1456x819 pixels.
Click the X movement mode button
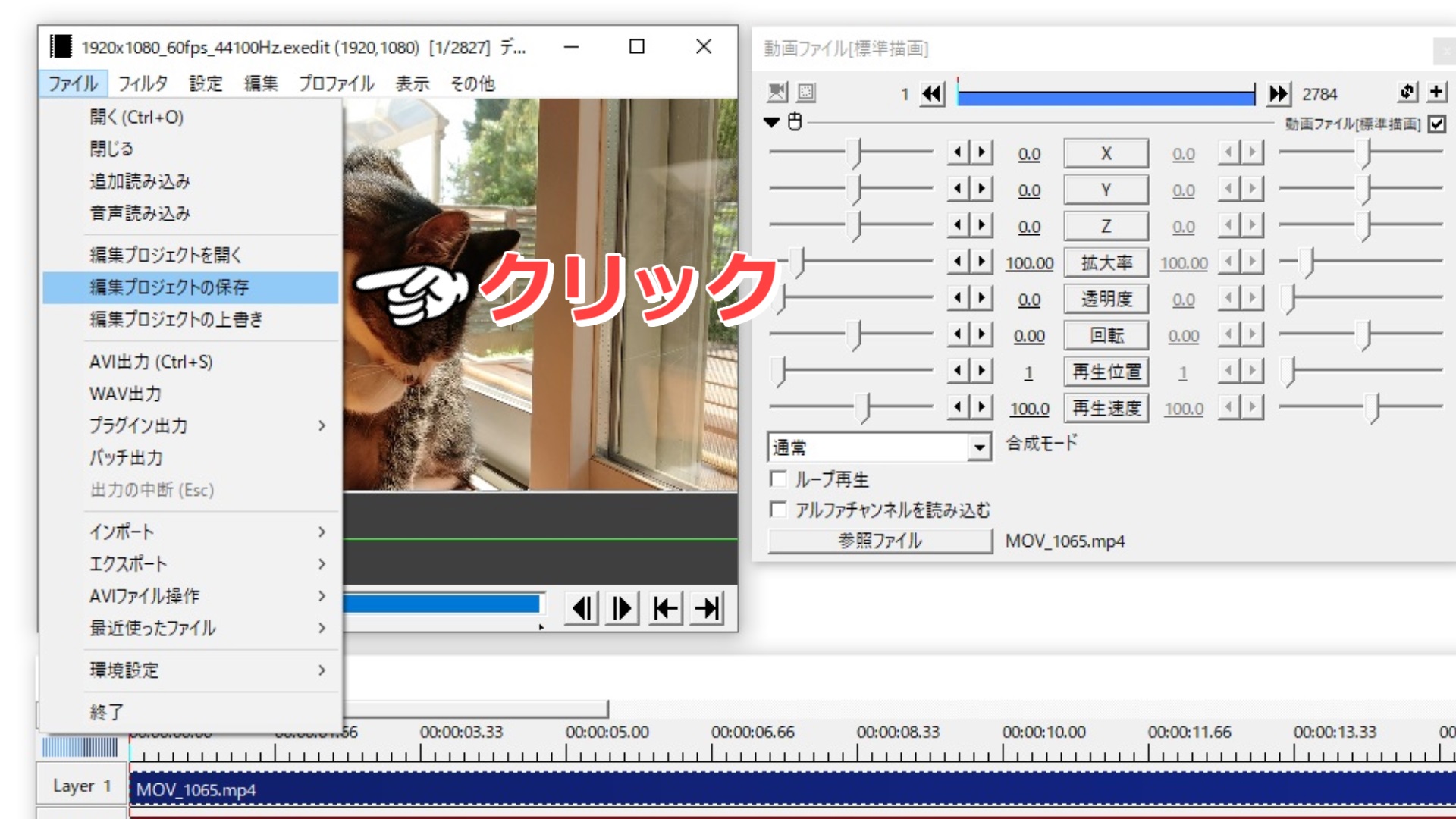(1106, 153)
